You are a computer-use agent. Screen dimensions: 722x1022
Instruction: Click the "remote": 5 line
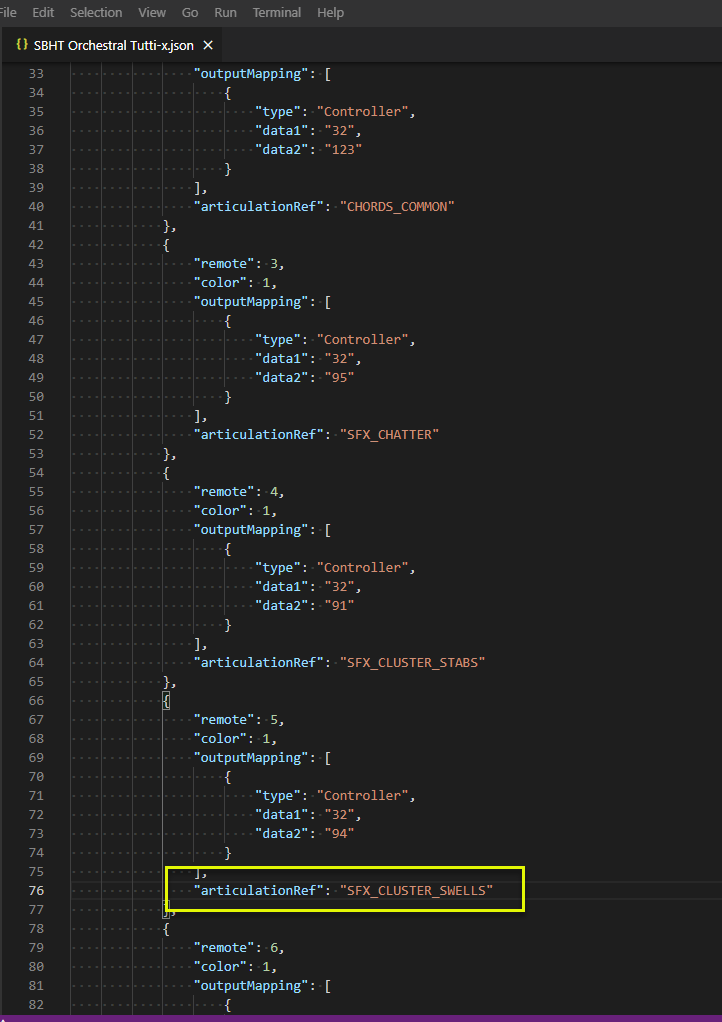coord(239,720)
